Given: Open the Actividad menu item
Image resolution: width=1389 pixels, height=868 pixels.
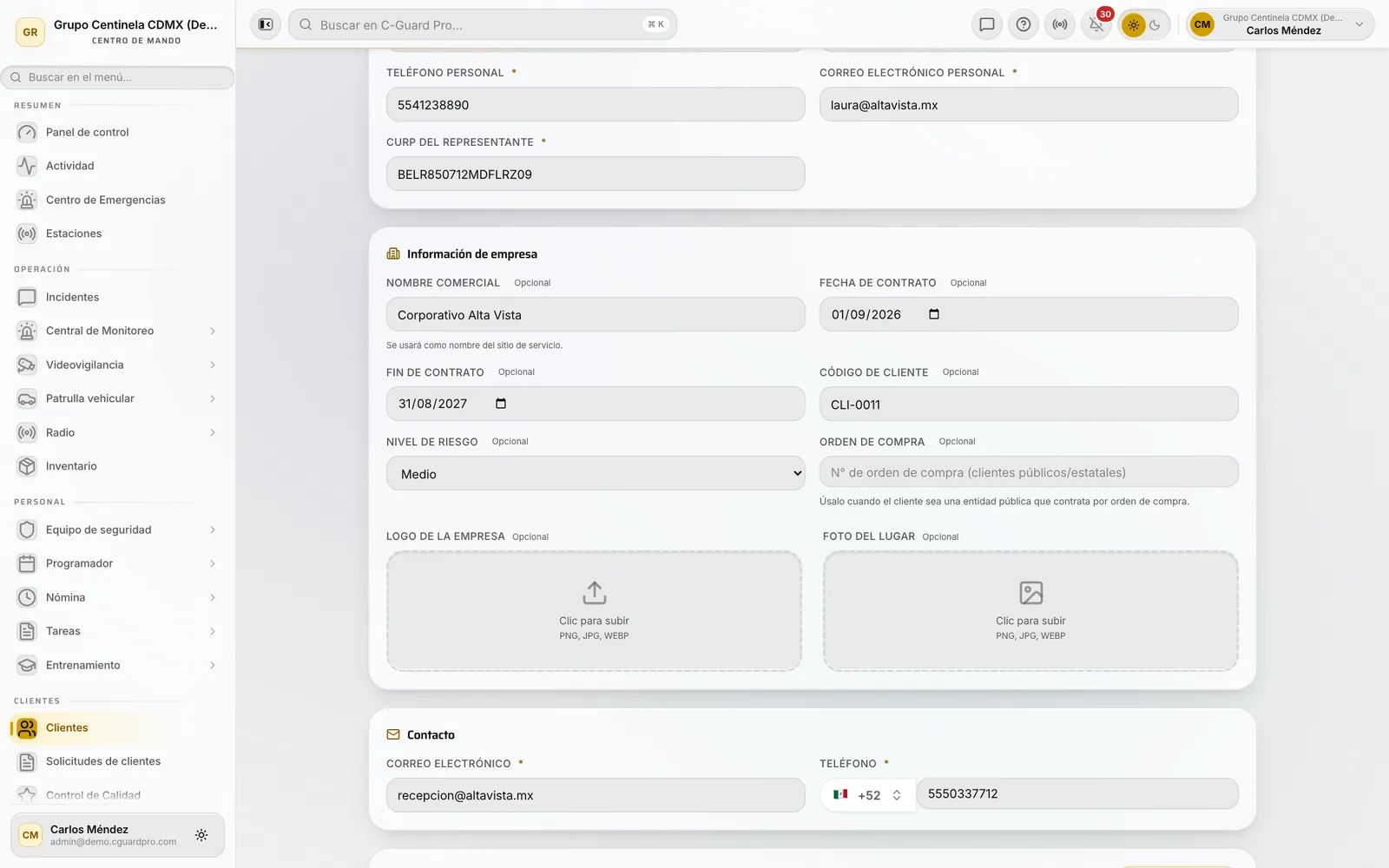Looking at the screenshot, I should pos(117,166).
